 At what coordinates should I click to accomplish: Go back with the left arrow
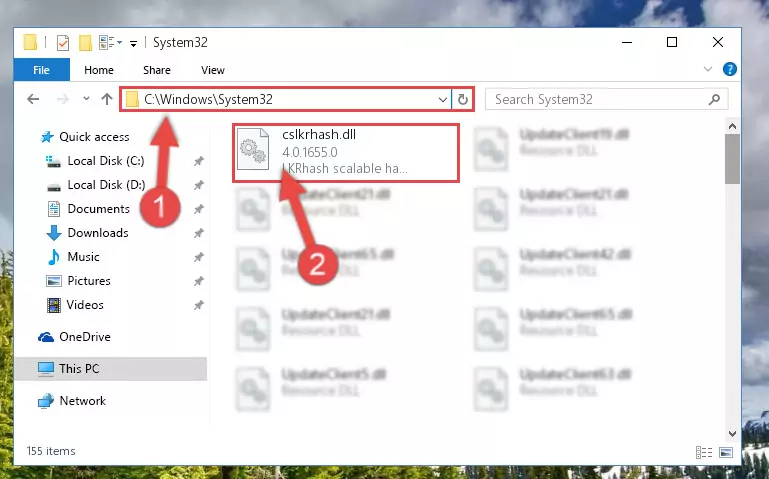coord(33,99)
